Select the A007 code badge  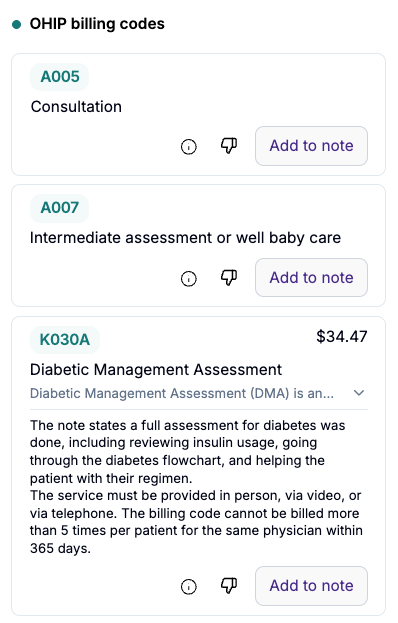click(60, 208)
